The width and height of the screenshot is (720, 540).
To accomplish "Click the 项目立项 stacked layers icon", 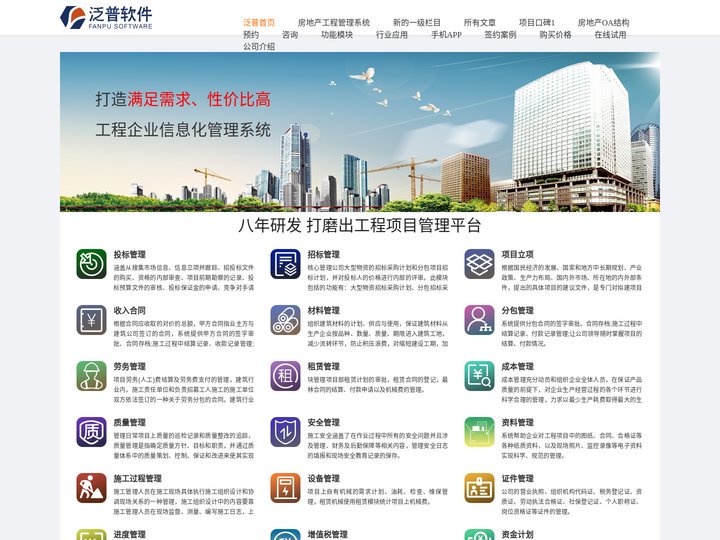I will [x=479, y=264].
